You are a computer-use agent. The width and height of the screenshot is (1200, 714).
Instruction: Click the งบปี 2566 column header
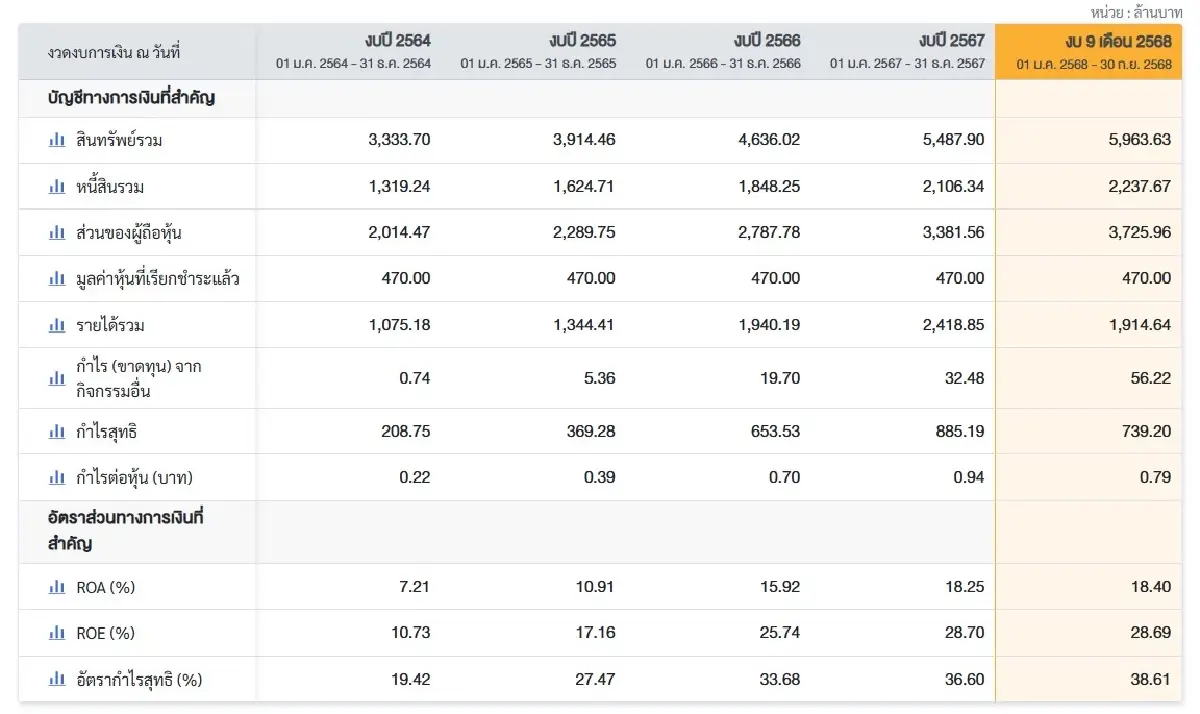(x=767, y=41)
